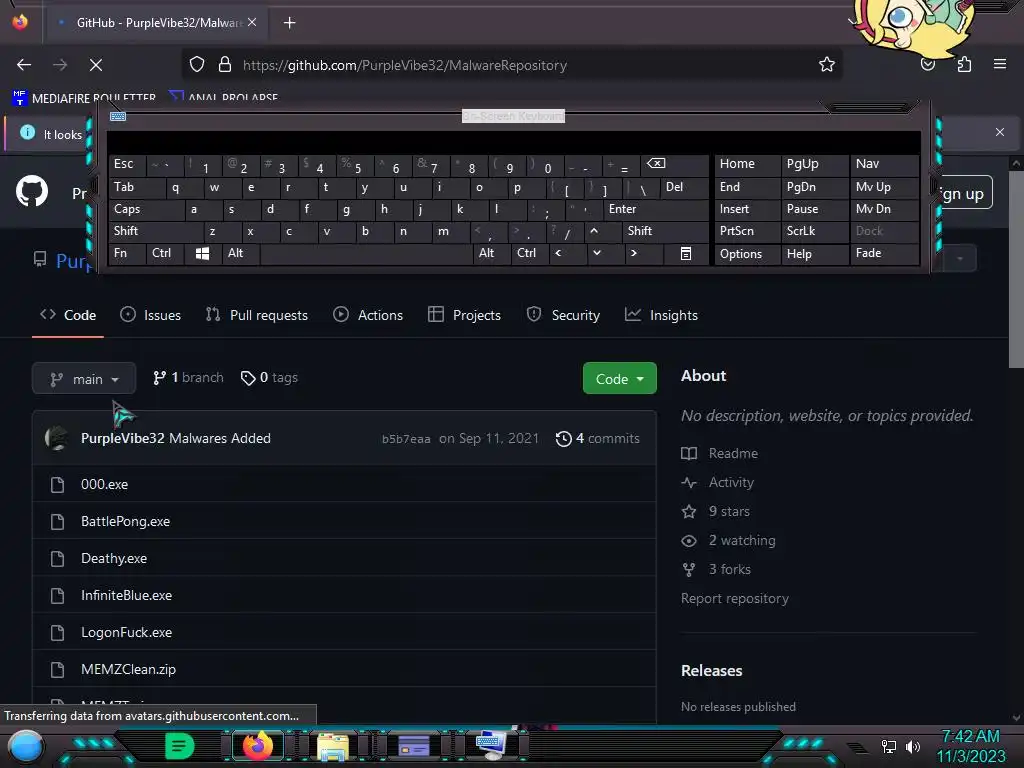
Task: Click the page vertical scrollbar
Action: (1016, 268)
